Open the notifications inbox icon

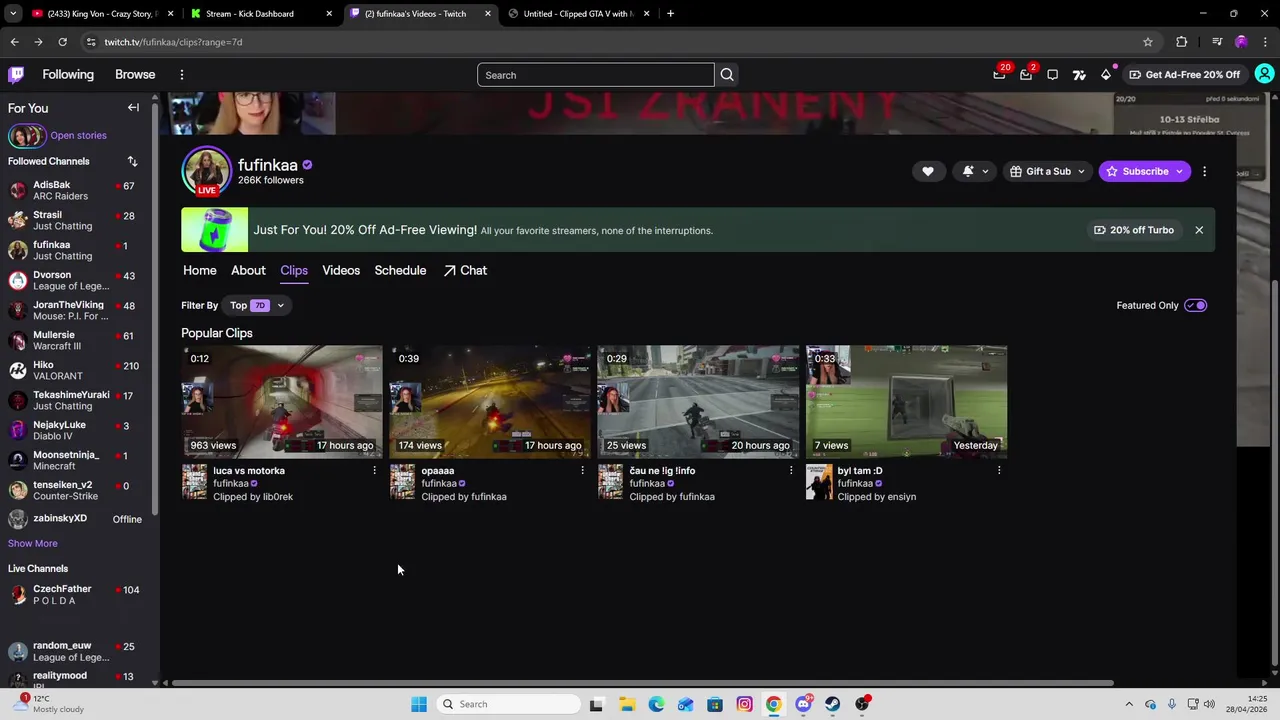(1026, 74)
